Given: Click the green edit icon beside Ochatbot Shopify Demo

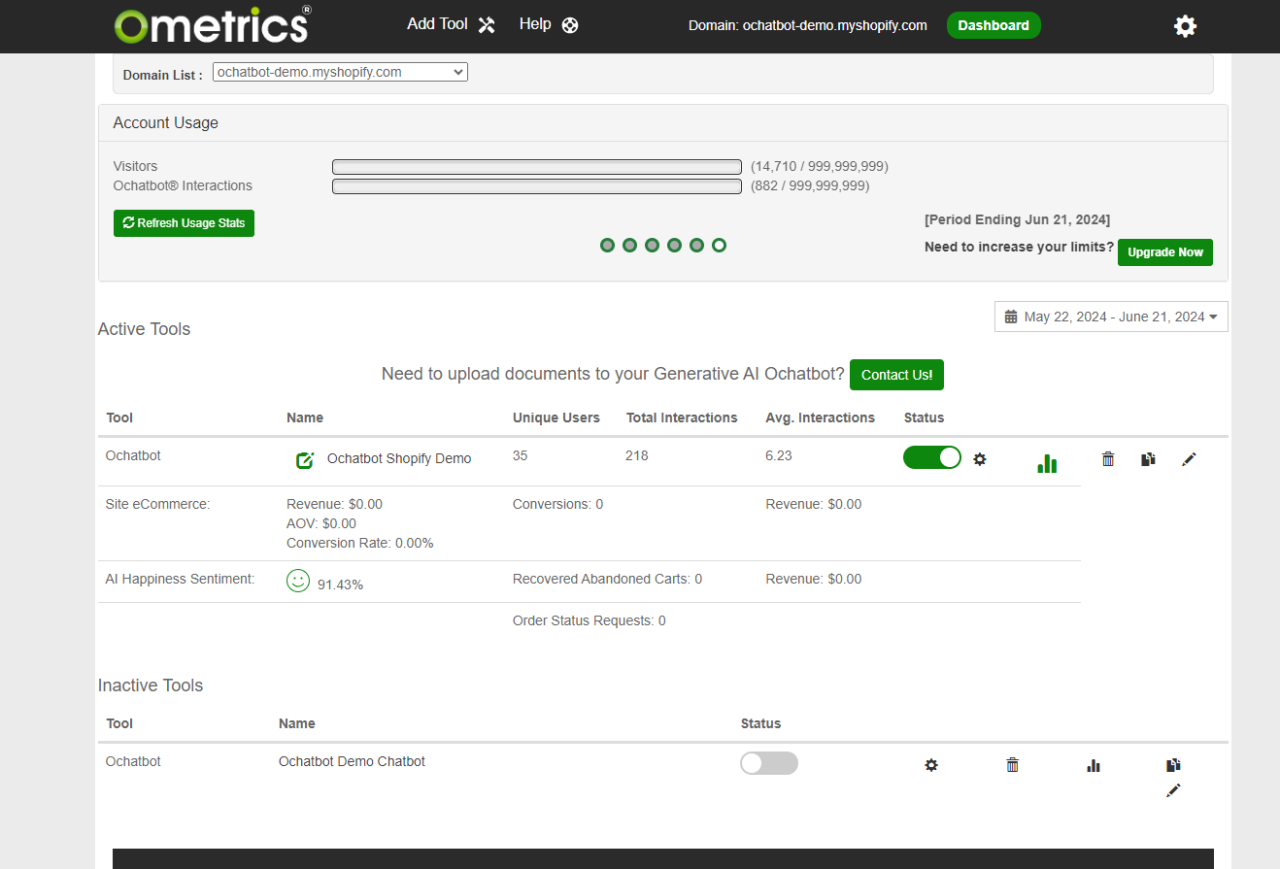Looking at the screenshot, I should (x=305, y=460).
